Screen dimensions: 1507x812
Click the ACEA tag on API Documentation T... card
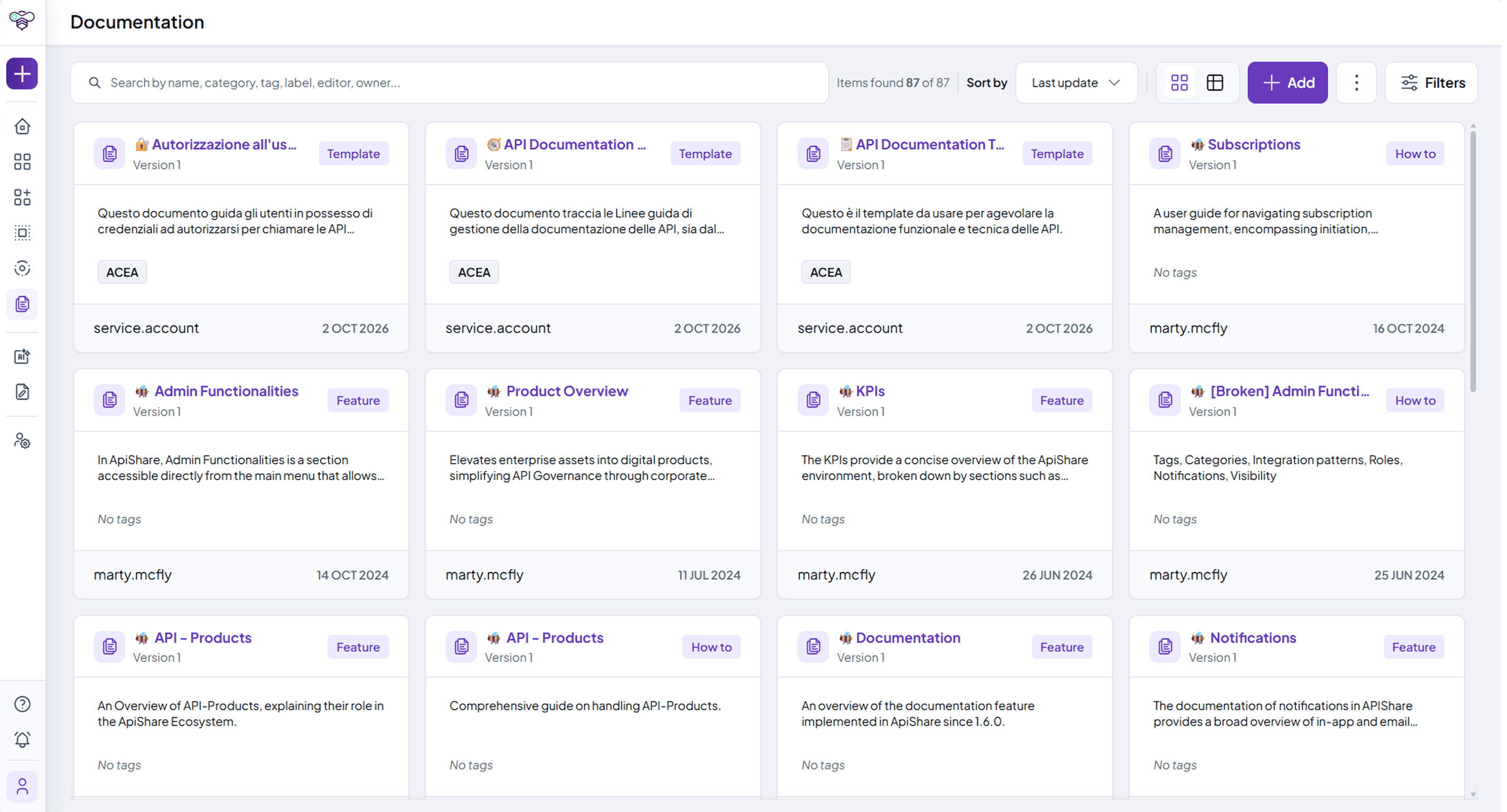click(825, 272)
